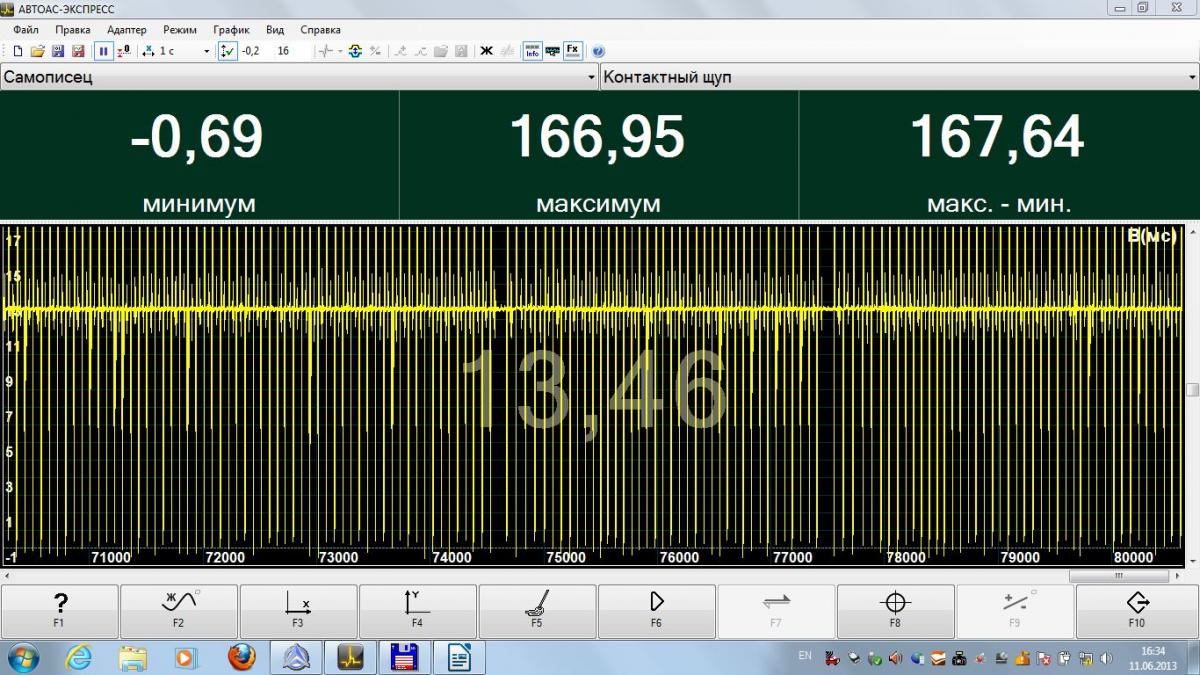Open the График menu
The image size is (1200, 675).
pos(231,30)
